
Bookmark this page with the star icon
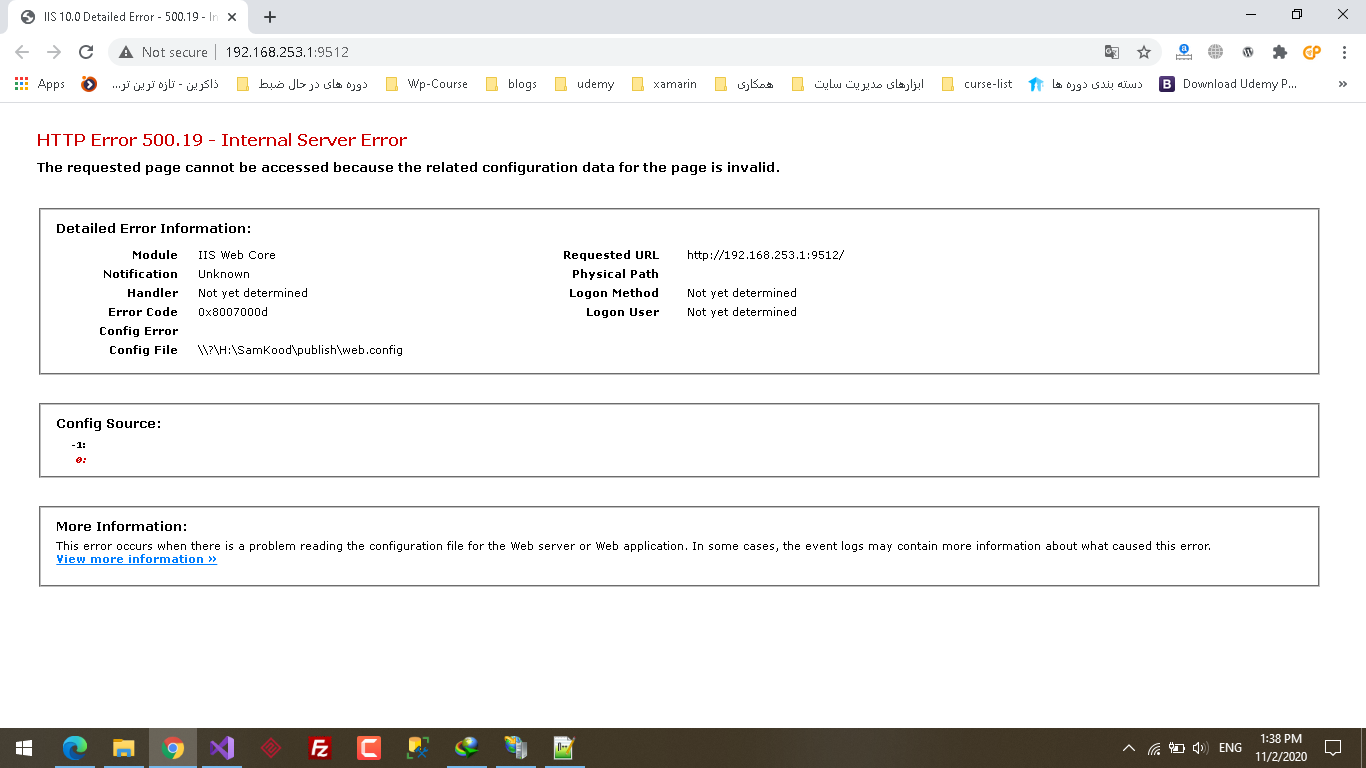click(1144, 52)
